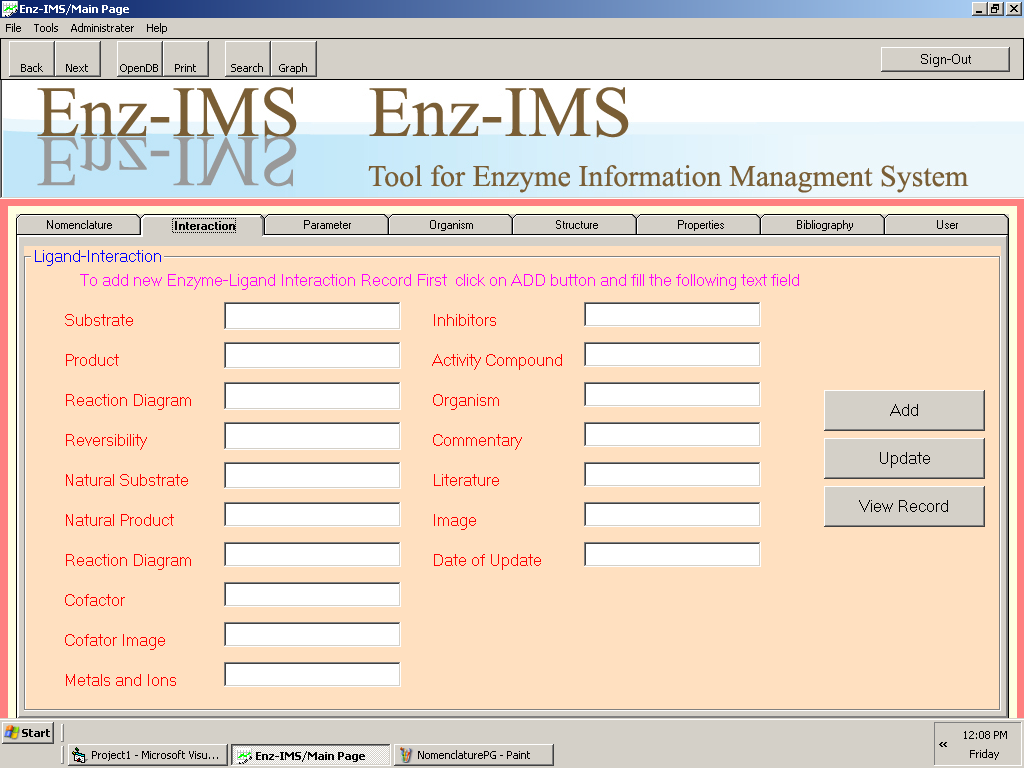Click the Print toolbar button

tap(186, 59)
